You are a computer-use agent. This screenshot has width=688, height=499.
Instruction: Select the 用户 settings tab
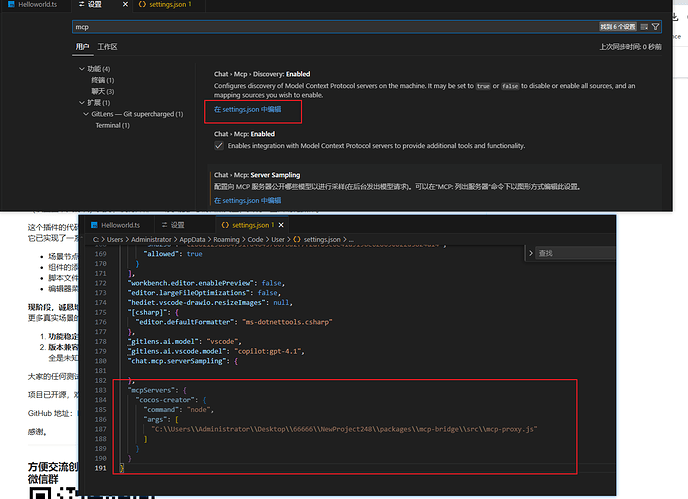82,47
